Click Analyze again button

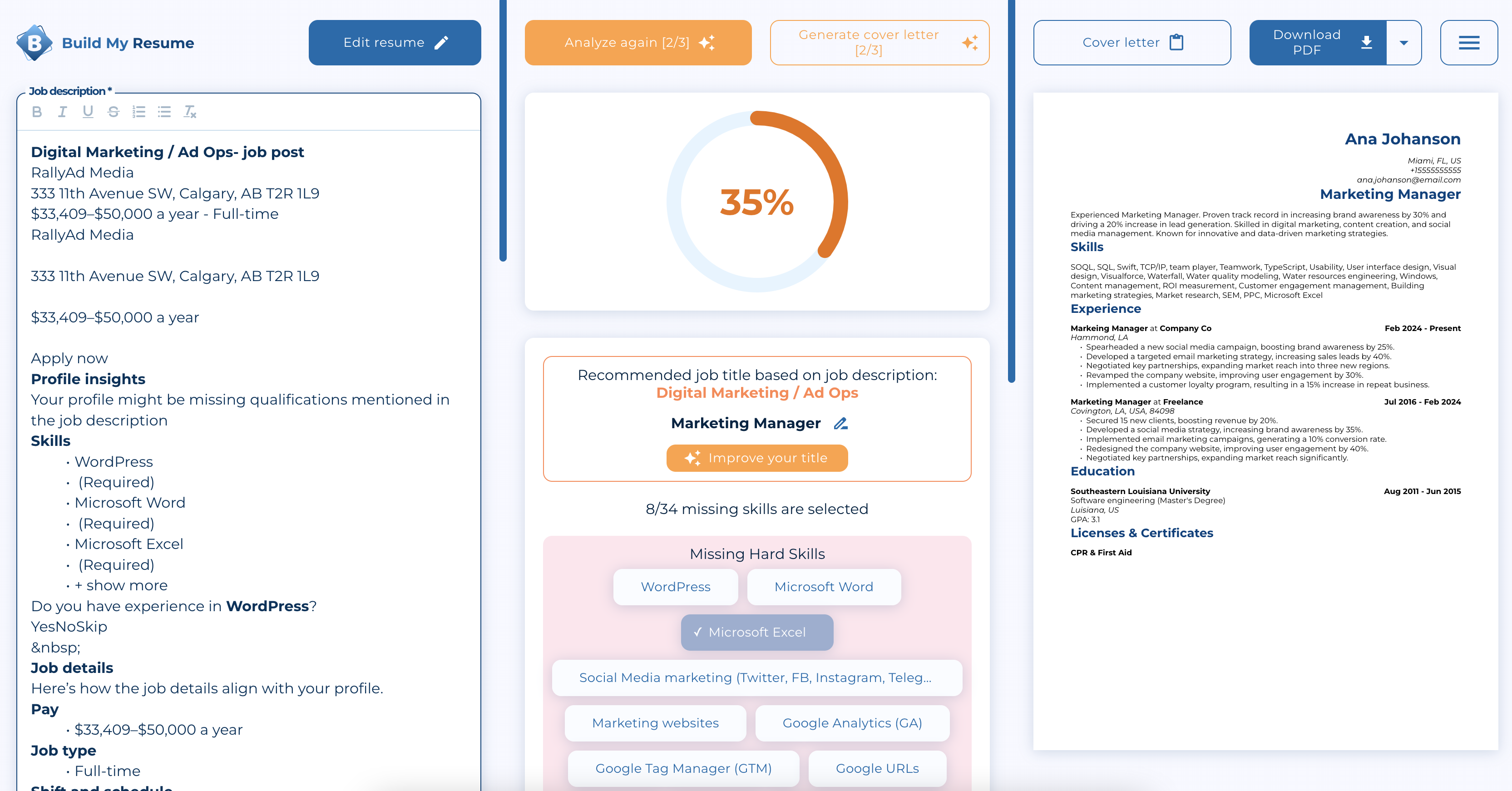coord(638,42)
